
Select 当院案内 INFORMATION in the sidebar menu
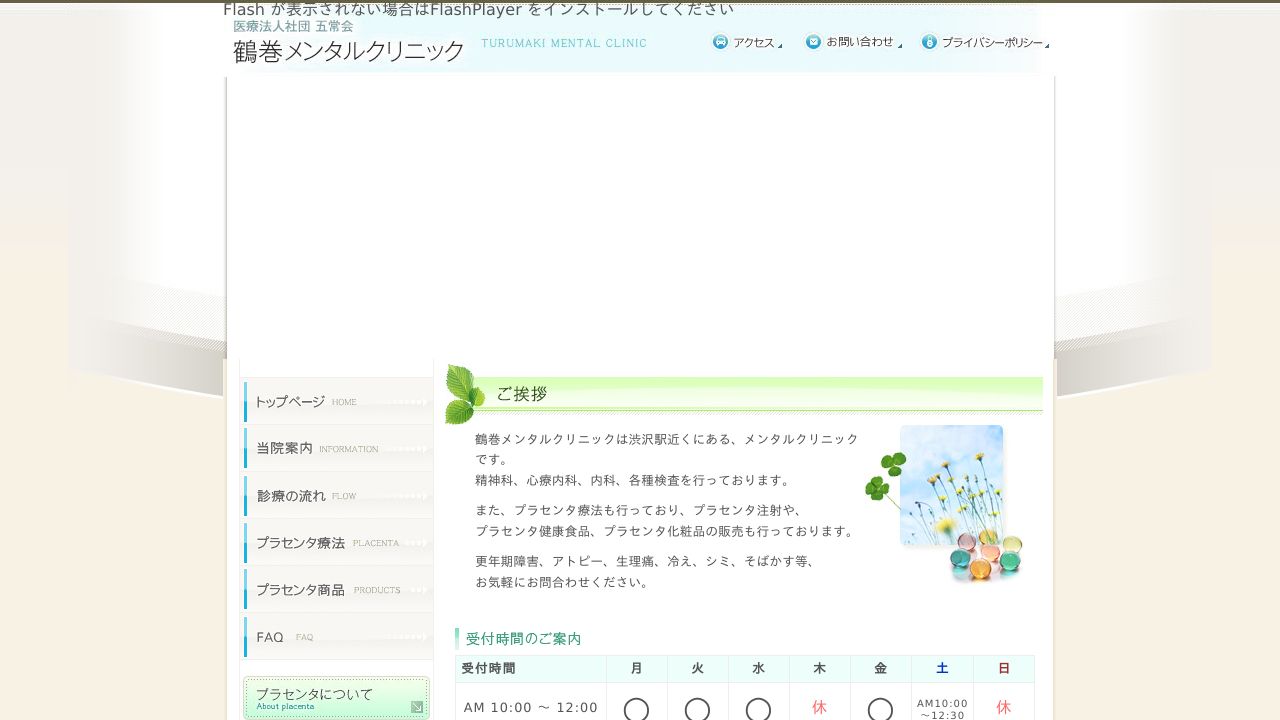coord(320,448)
